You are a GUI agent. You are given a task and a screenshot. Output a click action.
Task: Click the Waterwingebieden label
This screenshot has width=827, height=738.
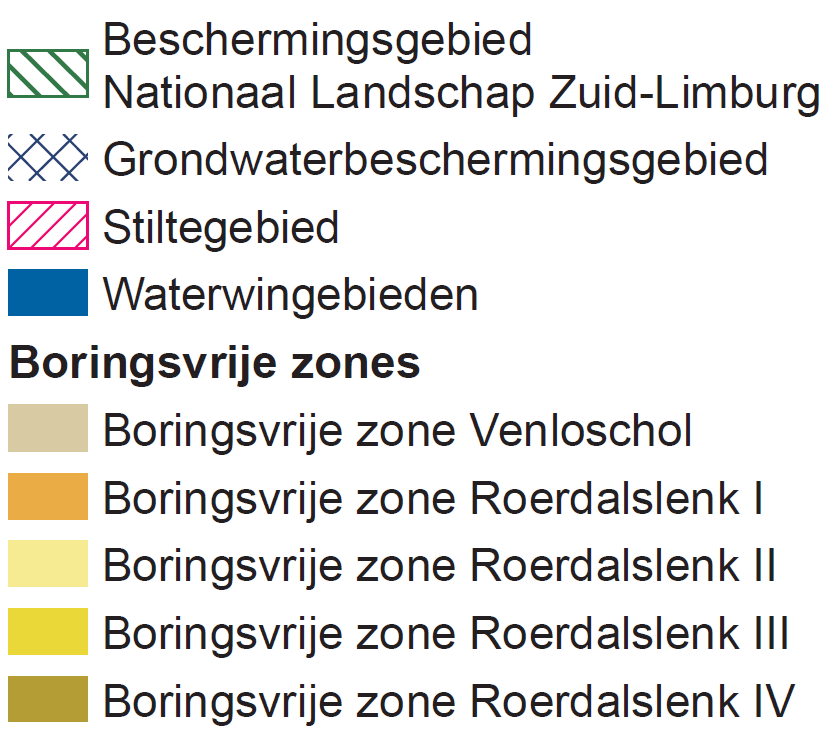click(291, 295)
